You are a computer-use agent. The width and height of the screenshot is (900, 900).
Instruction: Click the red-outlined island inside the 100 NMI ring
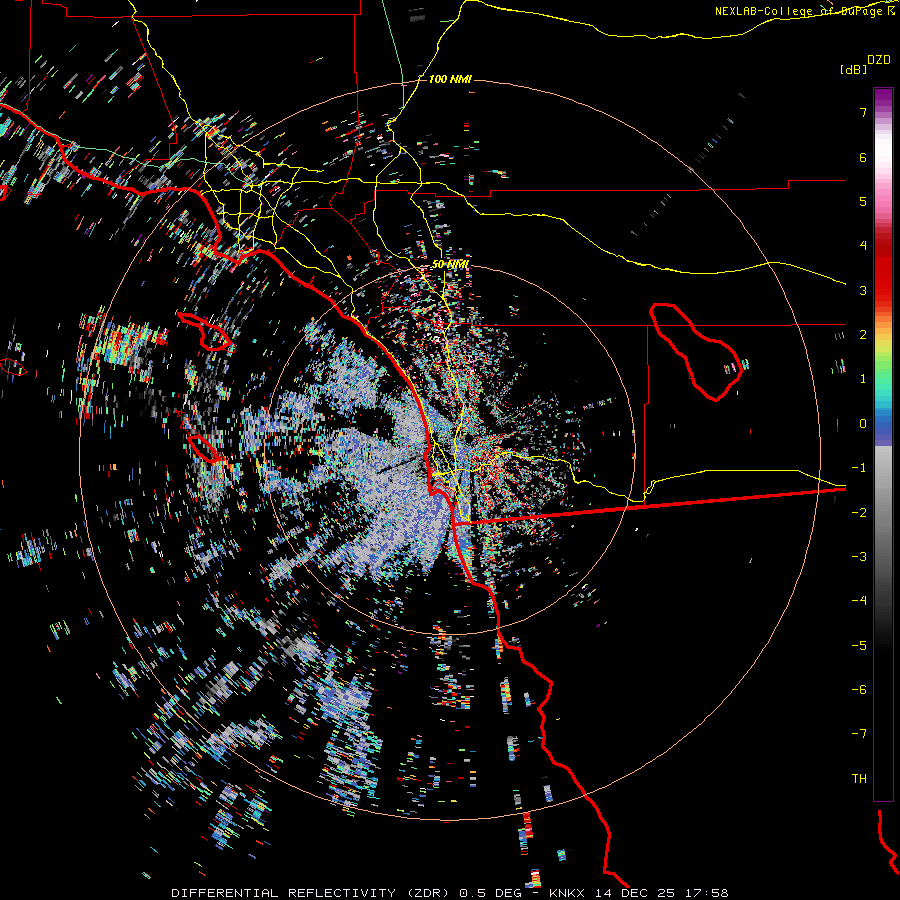pos(205,331)
